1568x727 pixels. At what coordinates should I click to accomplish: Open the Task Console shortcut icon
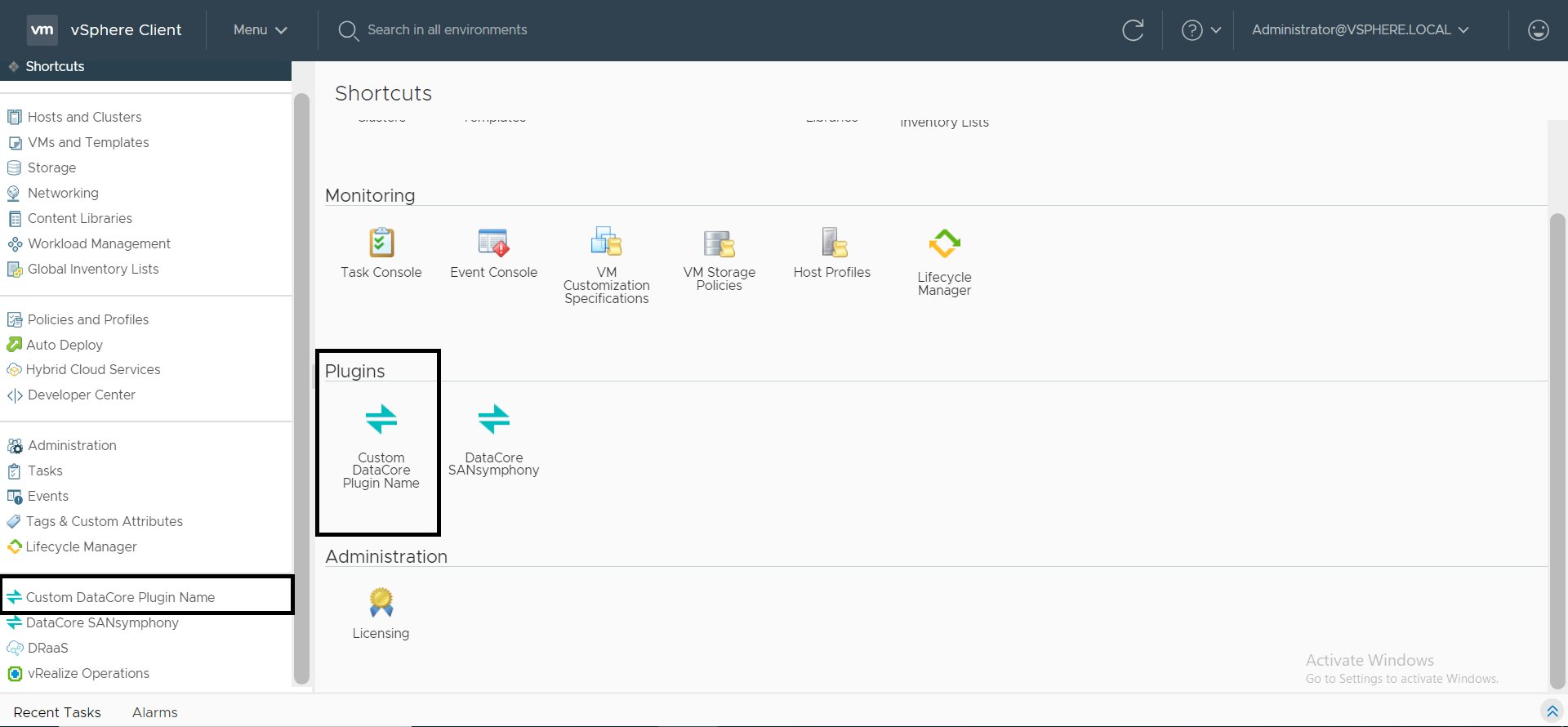pos(381,243)
